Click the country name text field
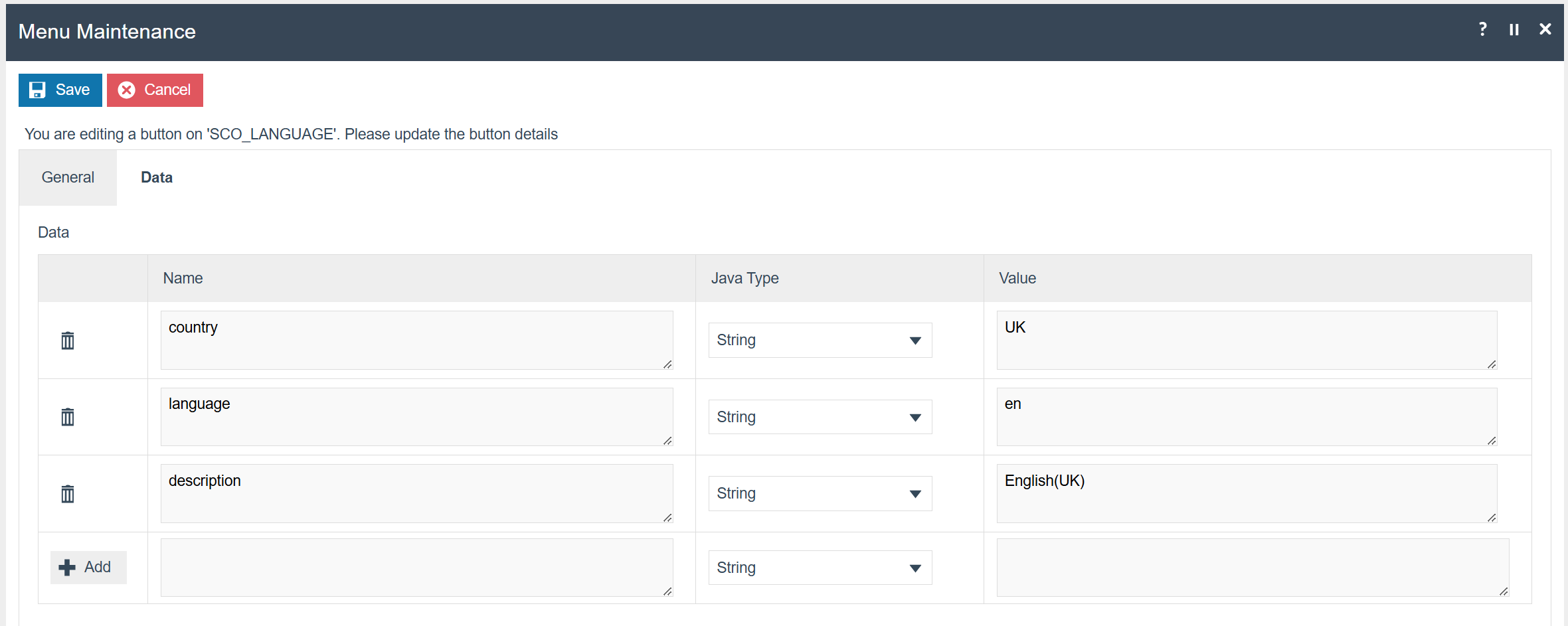This screenshot has width=1568, height=626. pyautogui.click(x=416, y=340)
